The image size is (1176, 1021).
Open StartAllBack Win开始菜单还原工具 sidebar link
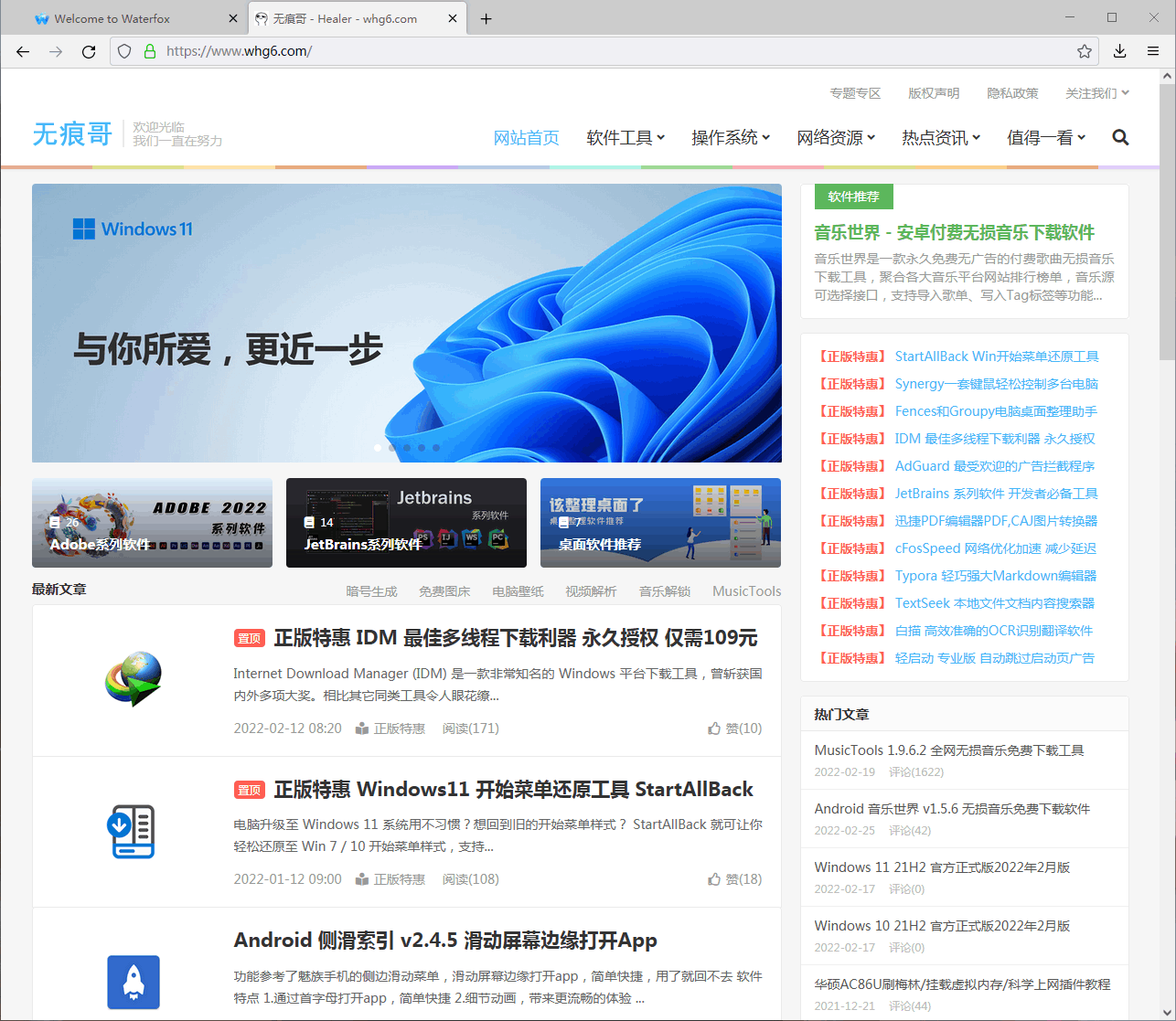[x=997, y=356]
